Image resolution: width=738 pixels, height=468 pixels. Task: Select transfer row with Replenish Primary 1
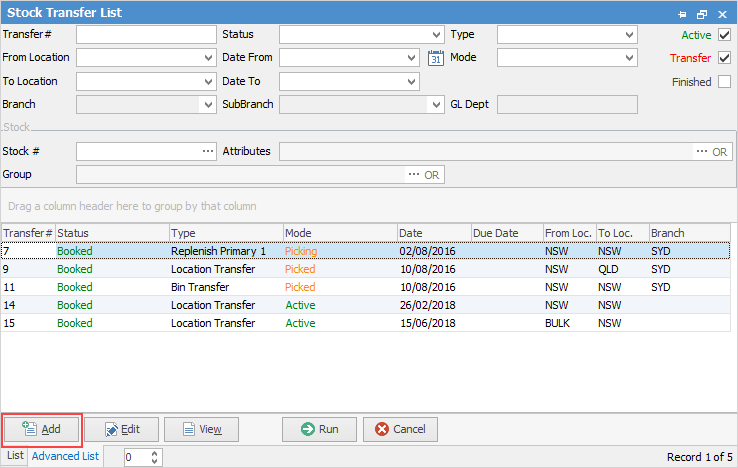[x=366, y=251]
